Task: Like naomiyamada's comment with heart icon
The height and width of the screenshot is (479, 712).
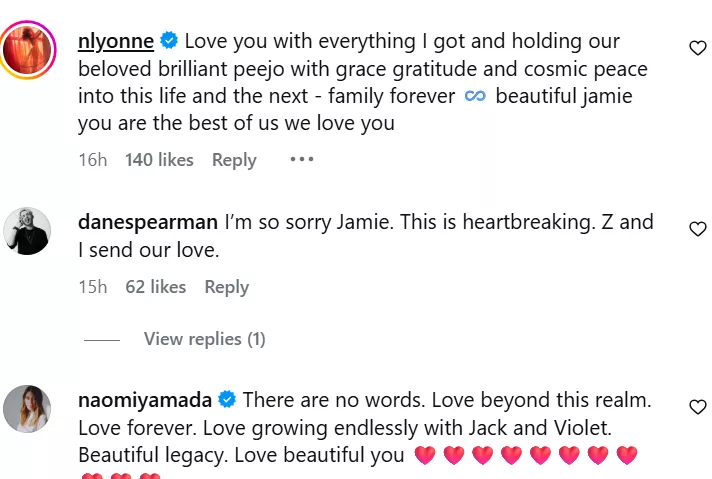Action: 698,406
